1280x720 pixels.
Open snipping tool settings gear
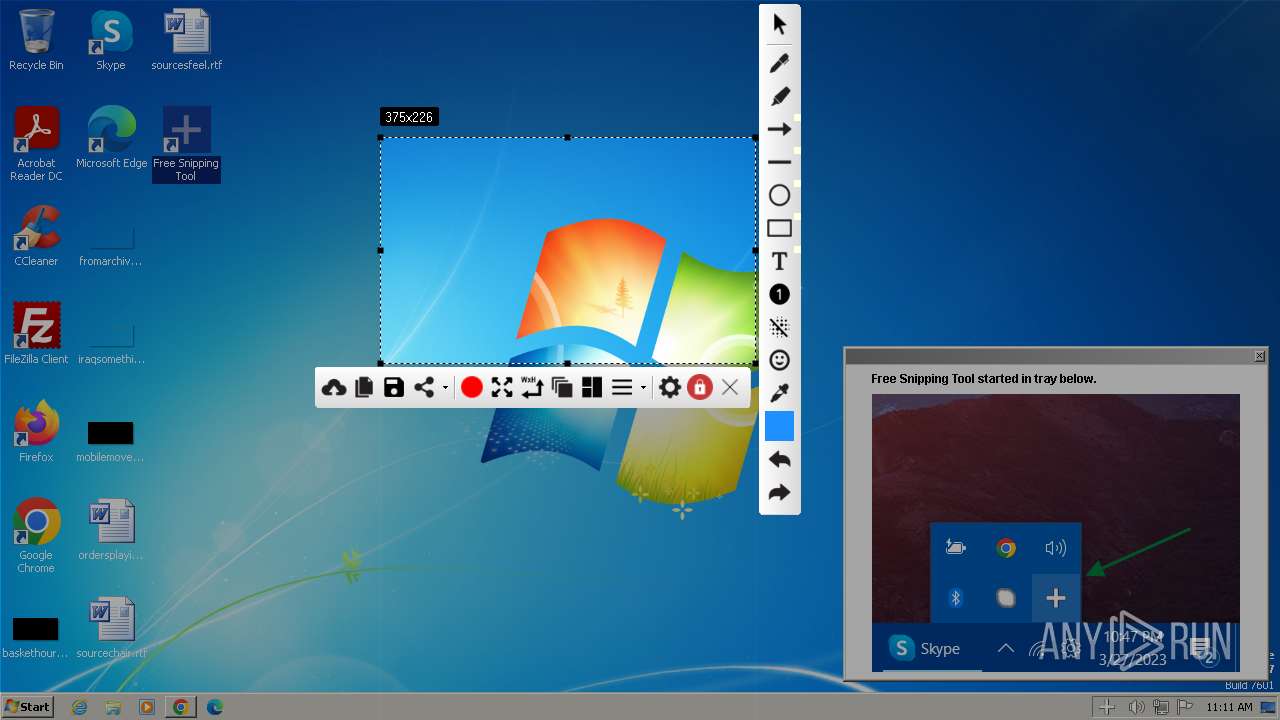(x=670, y=387)
